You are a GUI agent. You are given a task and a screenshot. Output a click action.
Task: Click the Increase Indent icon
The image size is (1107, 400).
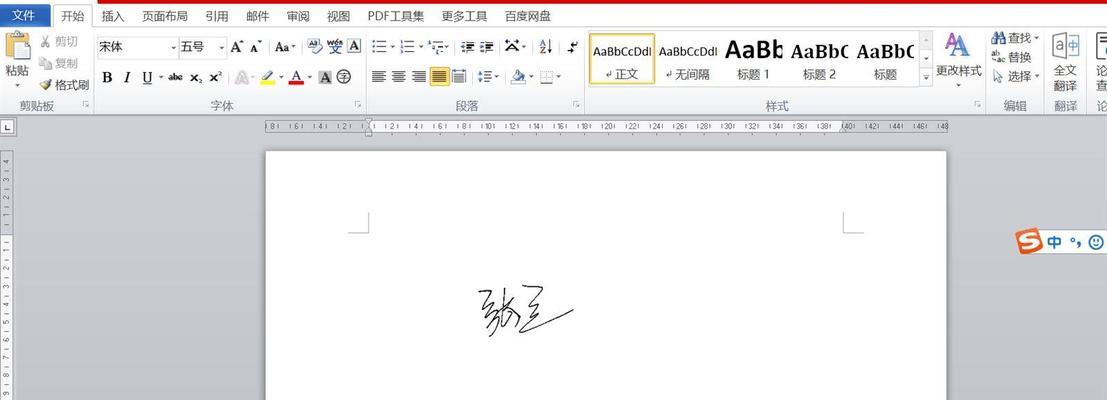click(x=486, y=47)
